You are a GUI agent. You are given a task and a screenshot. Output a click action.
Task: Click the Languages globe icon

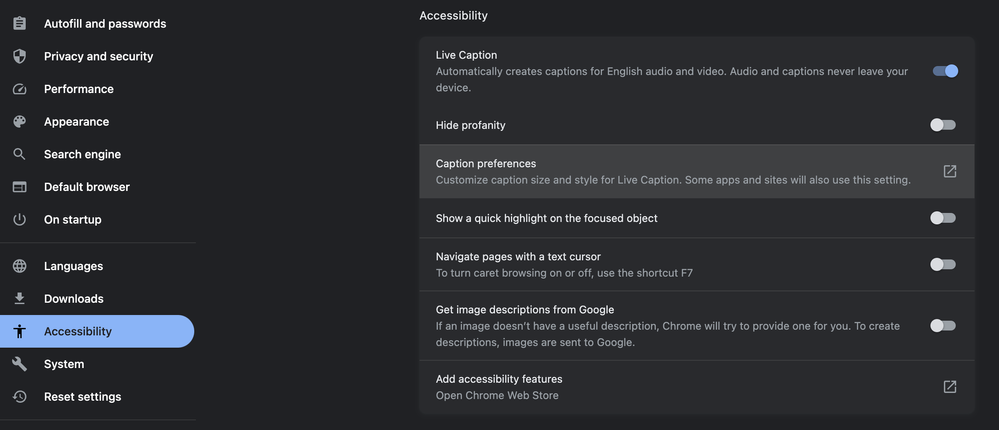point(20,266)
